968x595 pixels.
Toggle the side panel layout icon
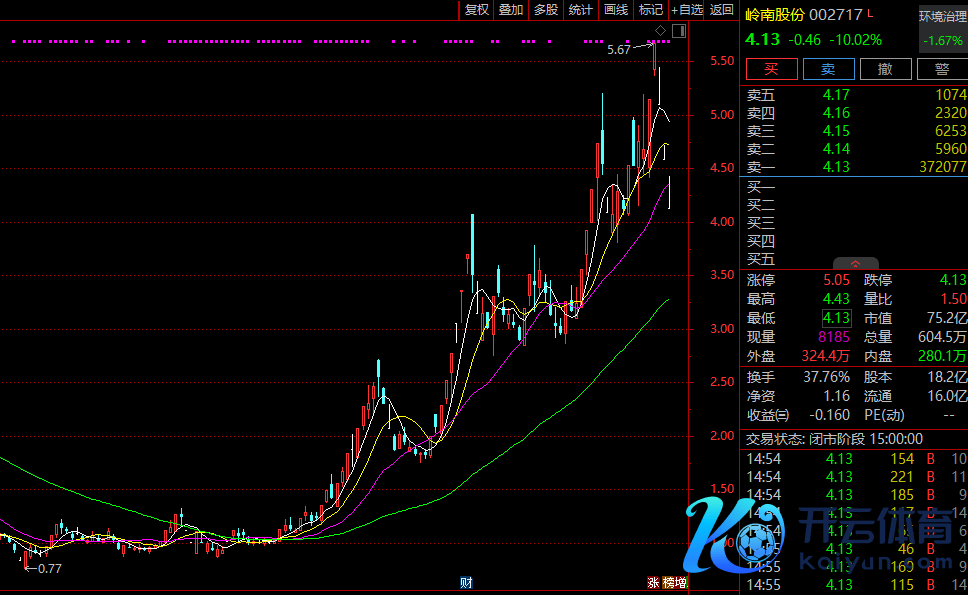coord(679,32)
